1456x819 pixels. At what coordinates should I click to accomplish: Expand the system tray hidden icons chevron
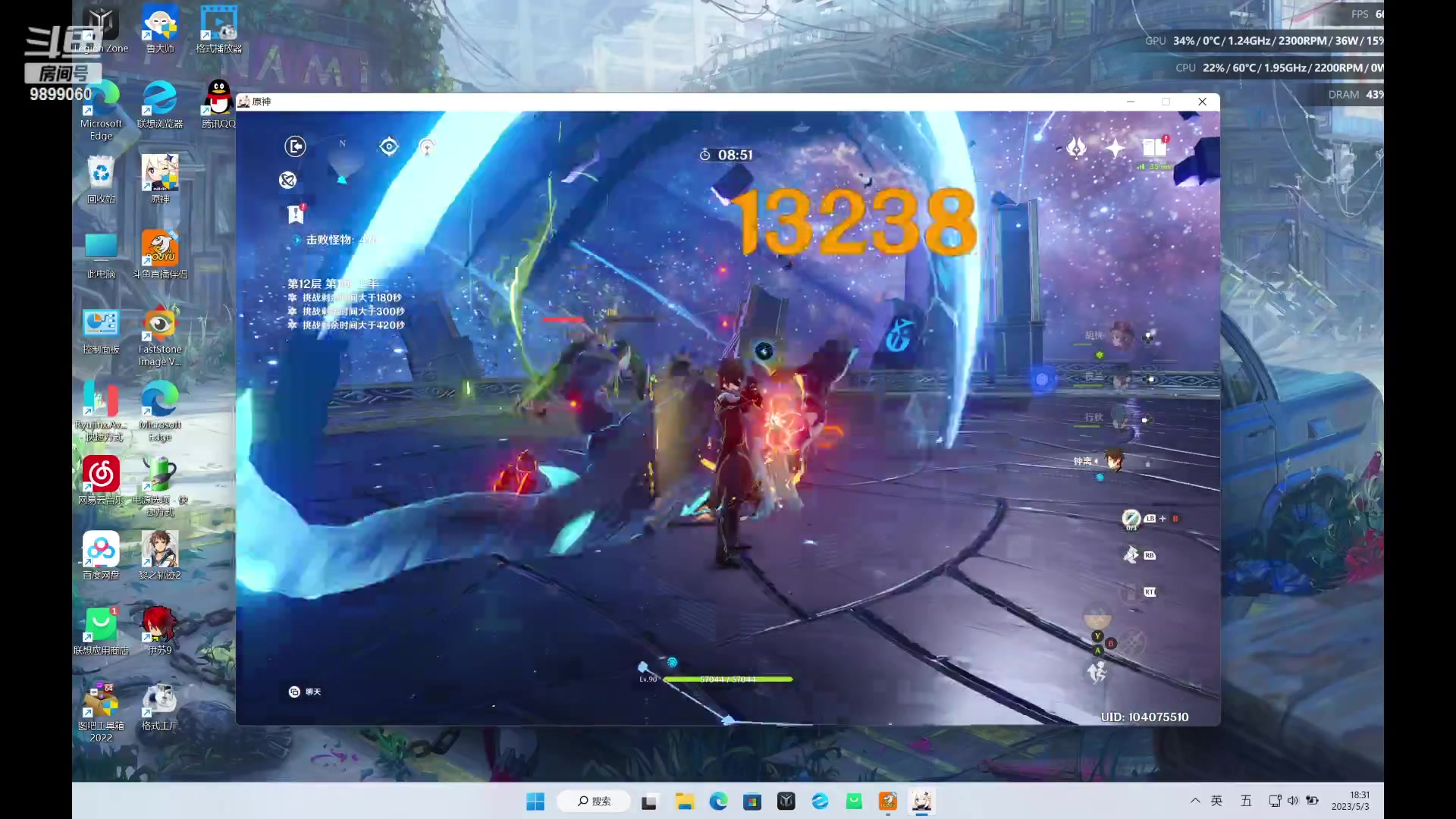tap(1195, 801)
